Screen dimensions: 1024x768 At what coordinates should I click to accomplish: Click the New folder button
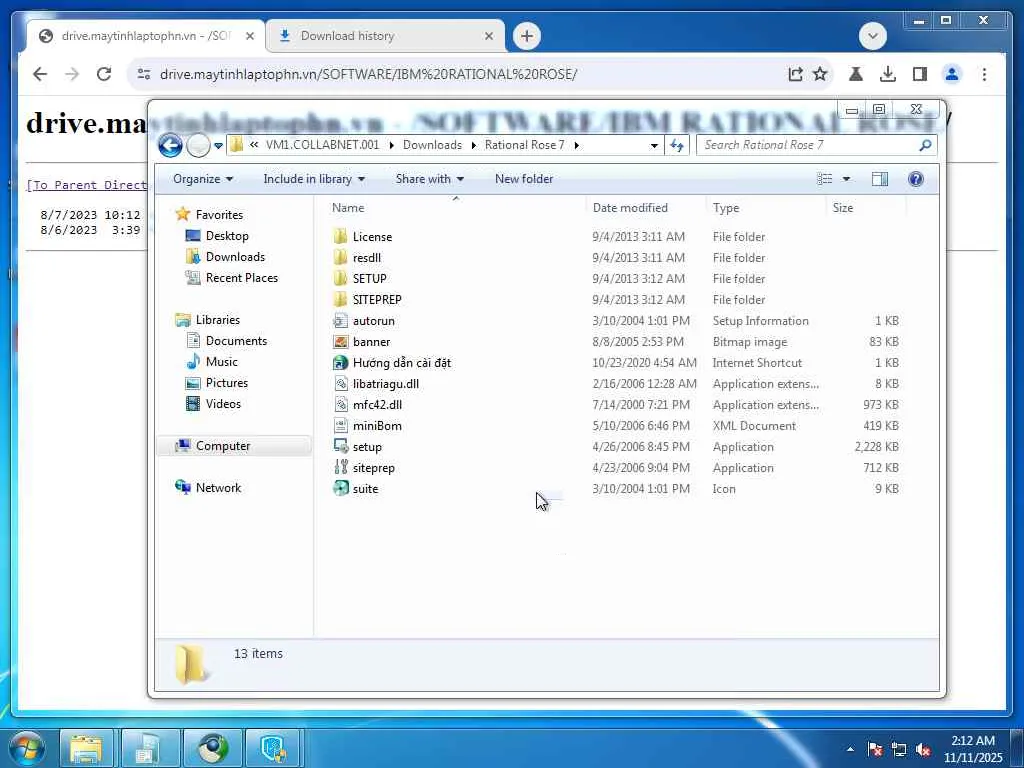[x=524, y=179]
